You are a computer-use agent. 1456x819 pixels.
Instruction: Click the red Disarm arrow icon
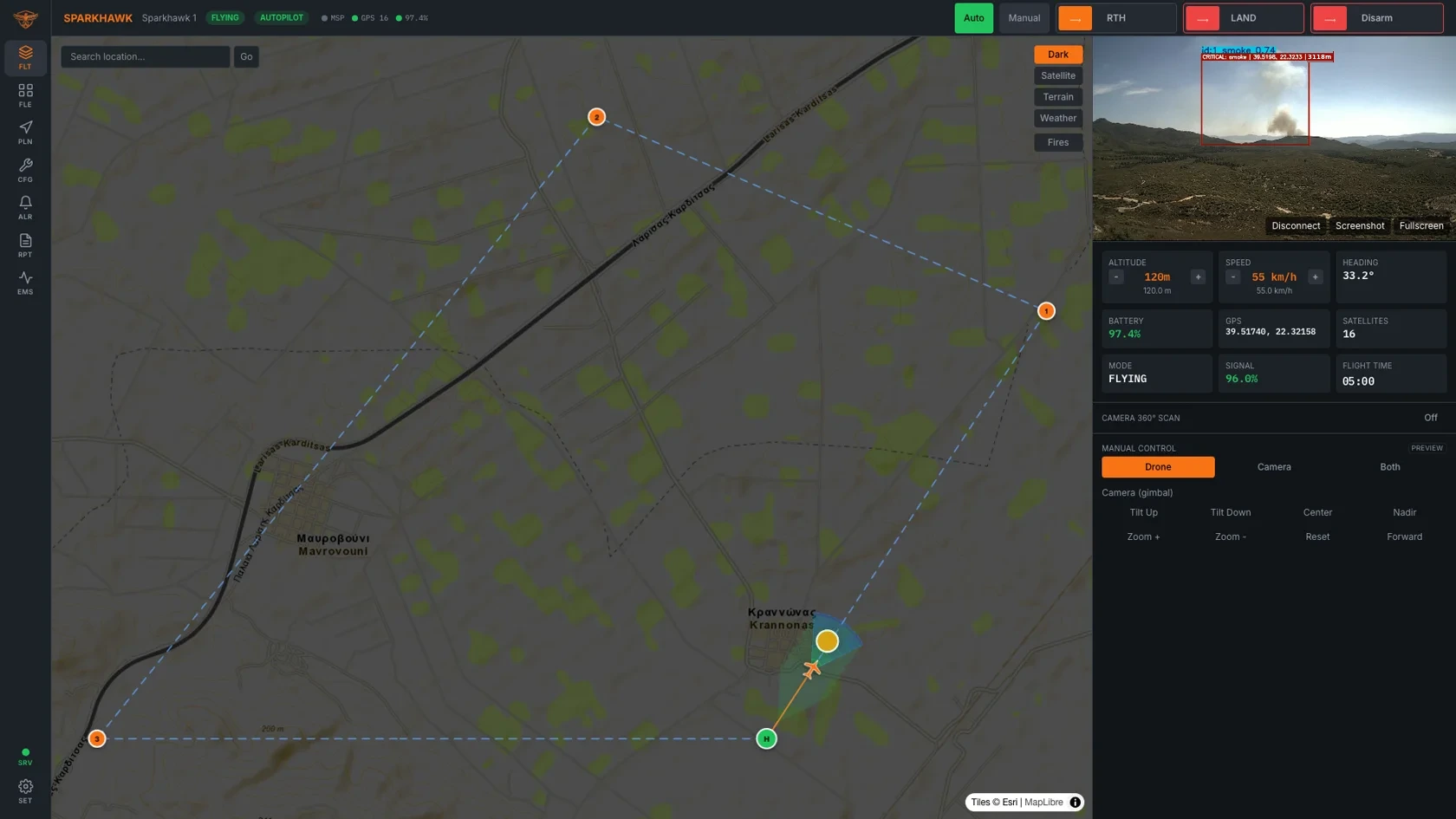[1329, 18]
